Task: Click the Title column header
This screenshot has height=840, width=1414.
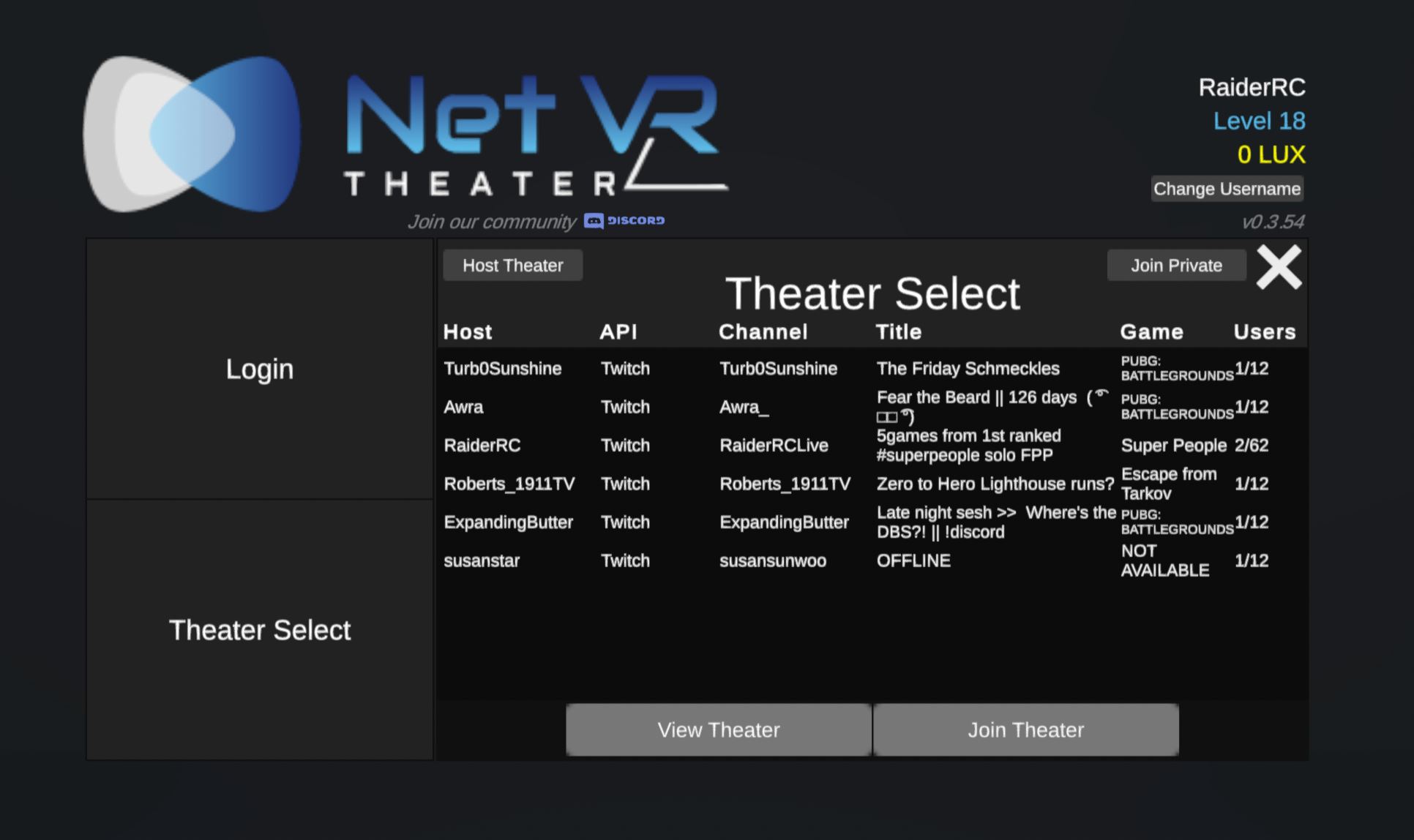Action: tap(898, 331)
